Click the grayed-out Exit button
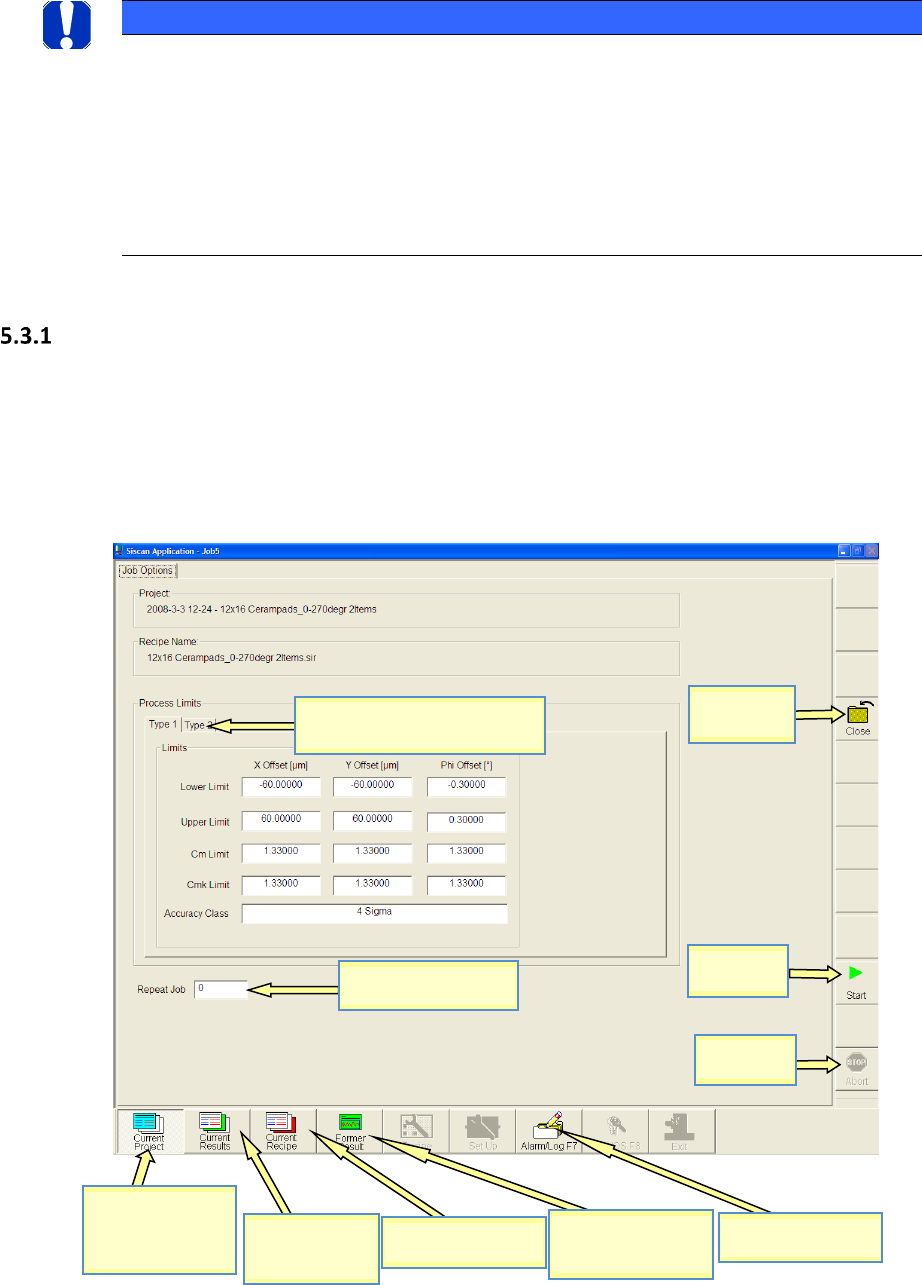This screenshot has width=922, height=1285. [x=681, y=1131]
